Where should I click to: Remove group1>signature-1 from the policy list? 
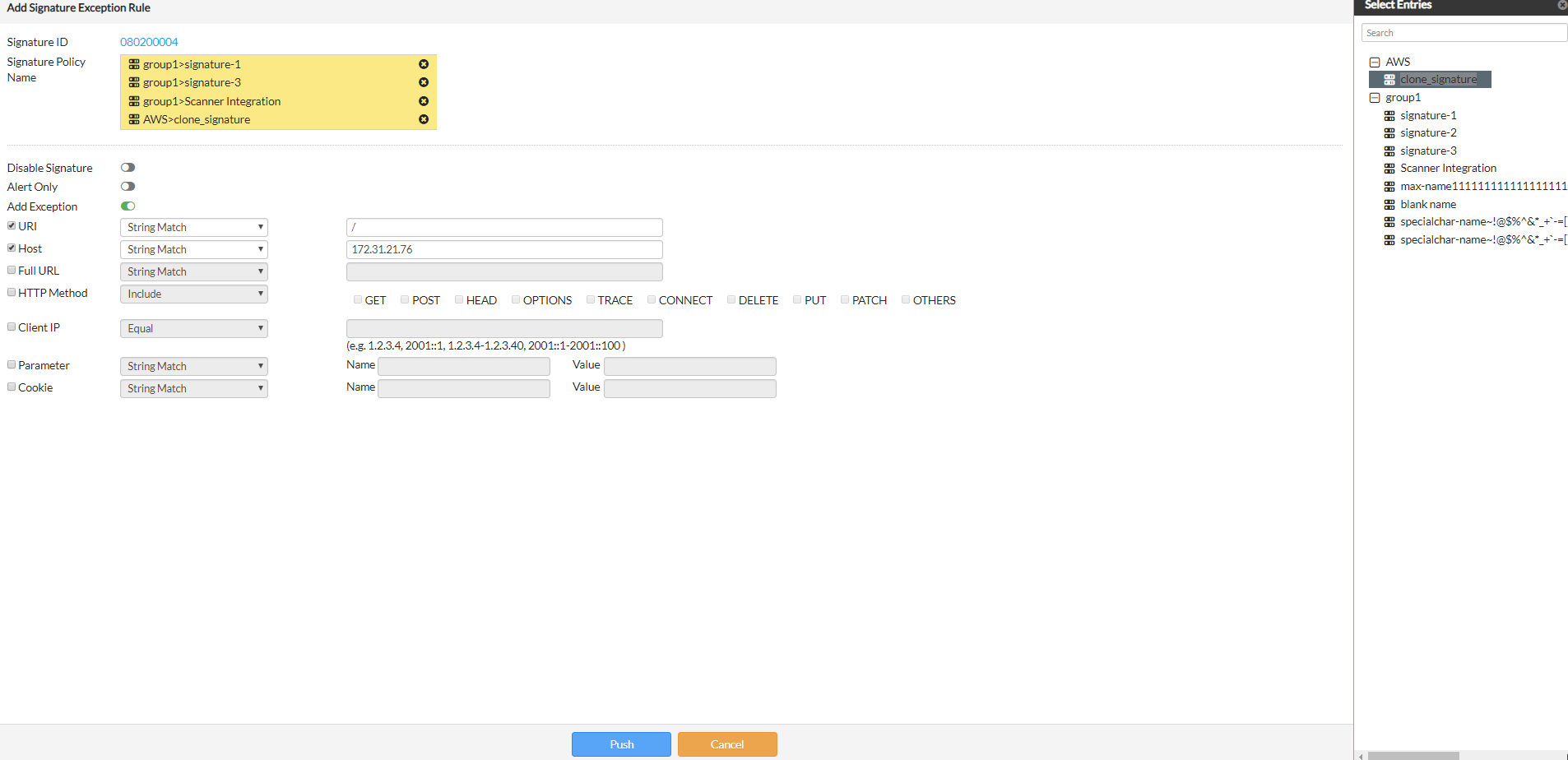pyautogui.click(x=424, y=63)
